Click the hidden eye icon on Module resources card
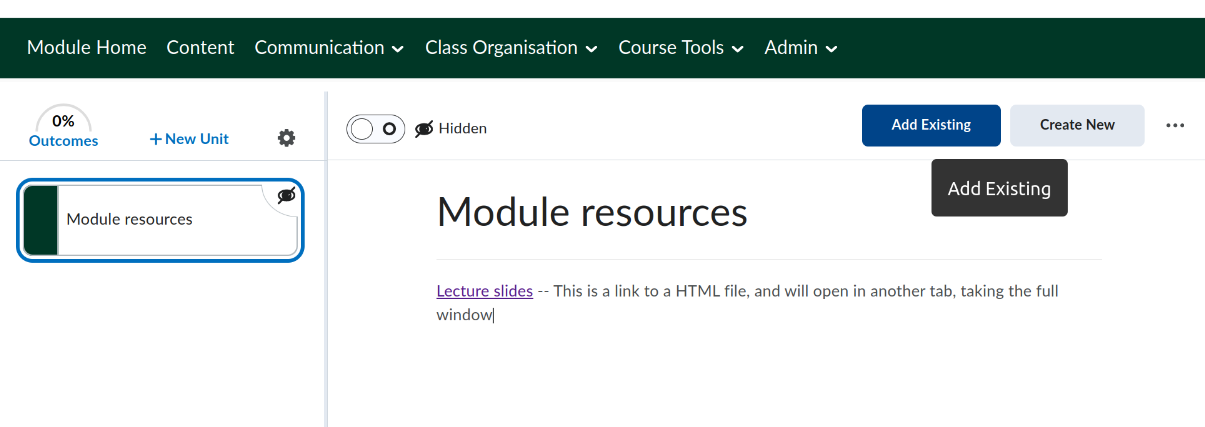1205x427 pixels. (x=286, y=195)
